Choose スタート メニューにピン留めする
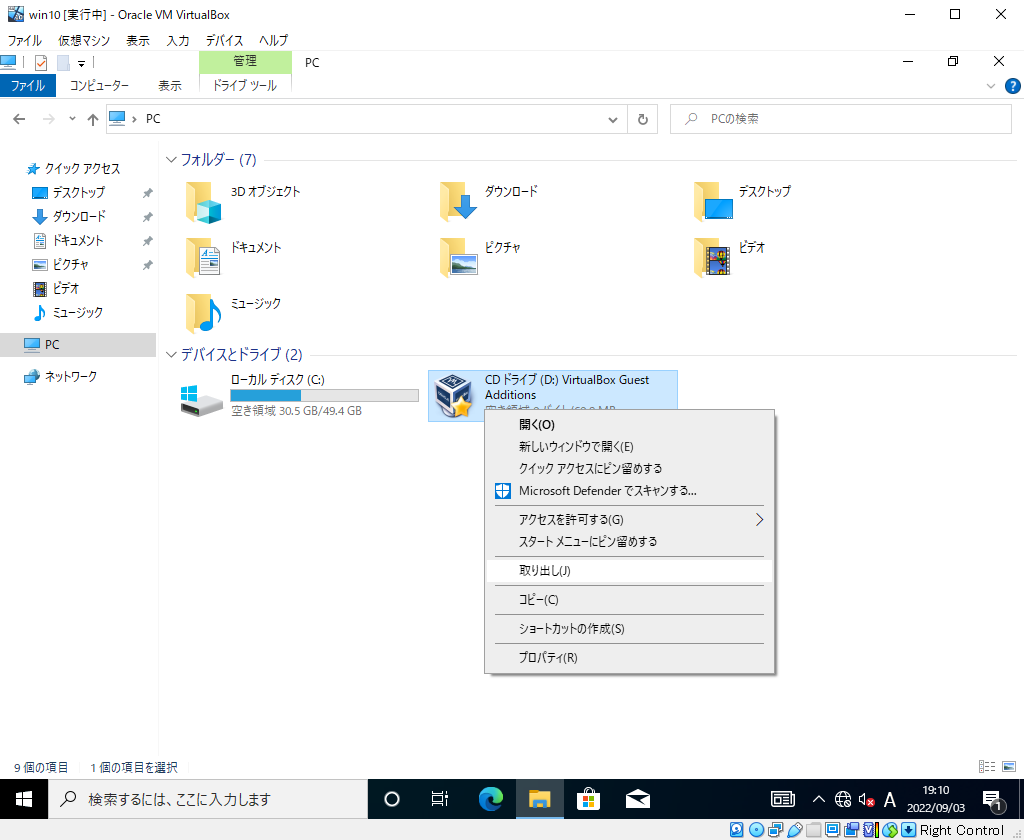The image size is (1024, 840). pyautogui.click(x=630, y=541)
